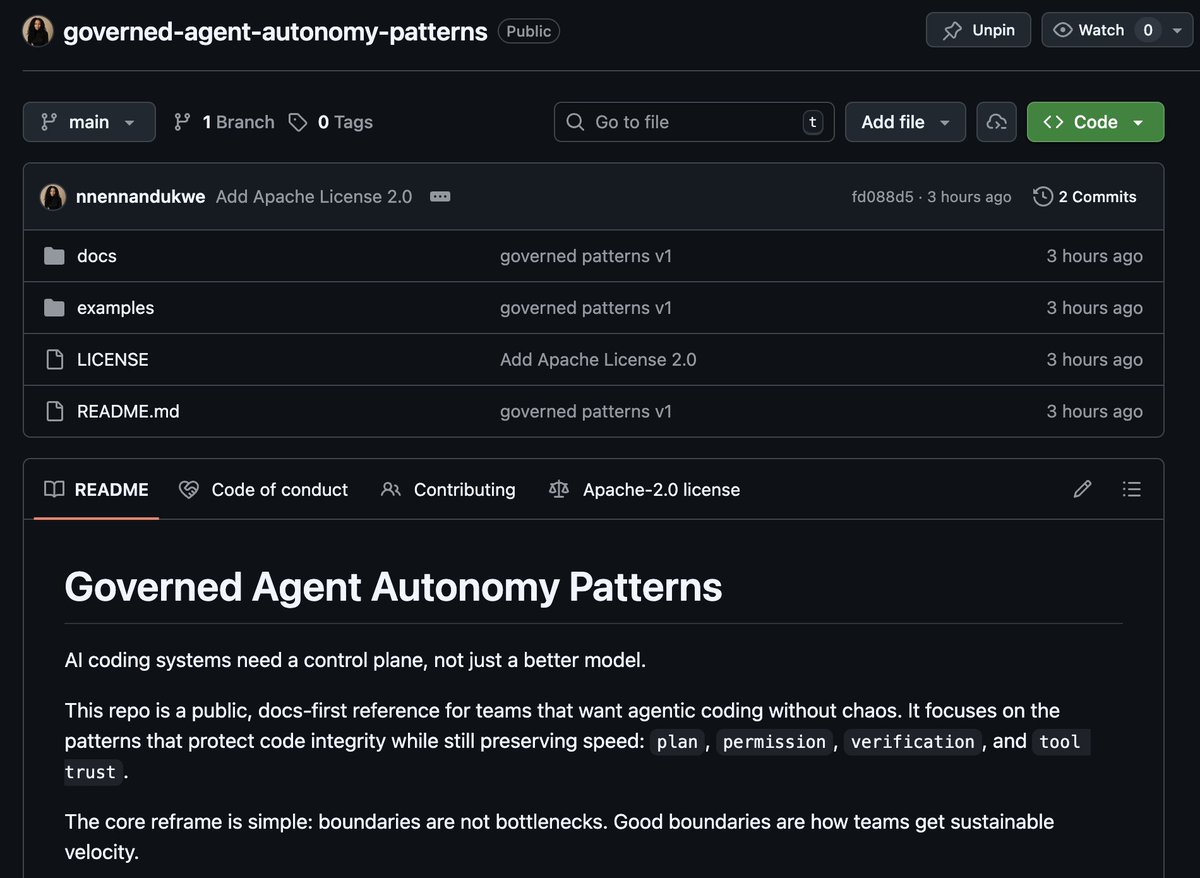Open the examples folder
Screen dimensions: 1200x878
coord(116,308)
